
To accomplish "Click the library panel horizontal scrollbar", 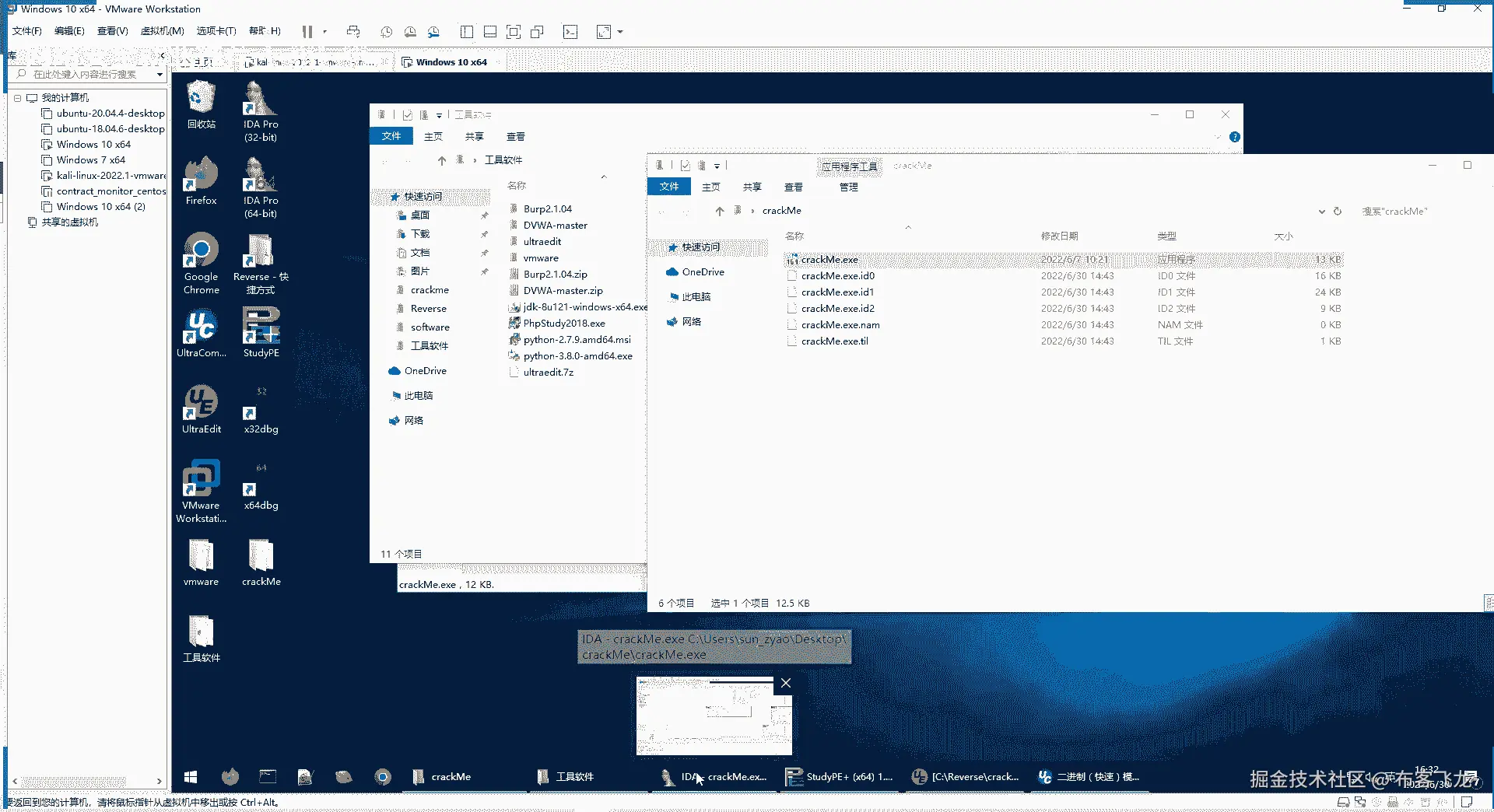I will click(x=73, y=781).
